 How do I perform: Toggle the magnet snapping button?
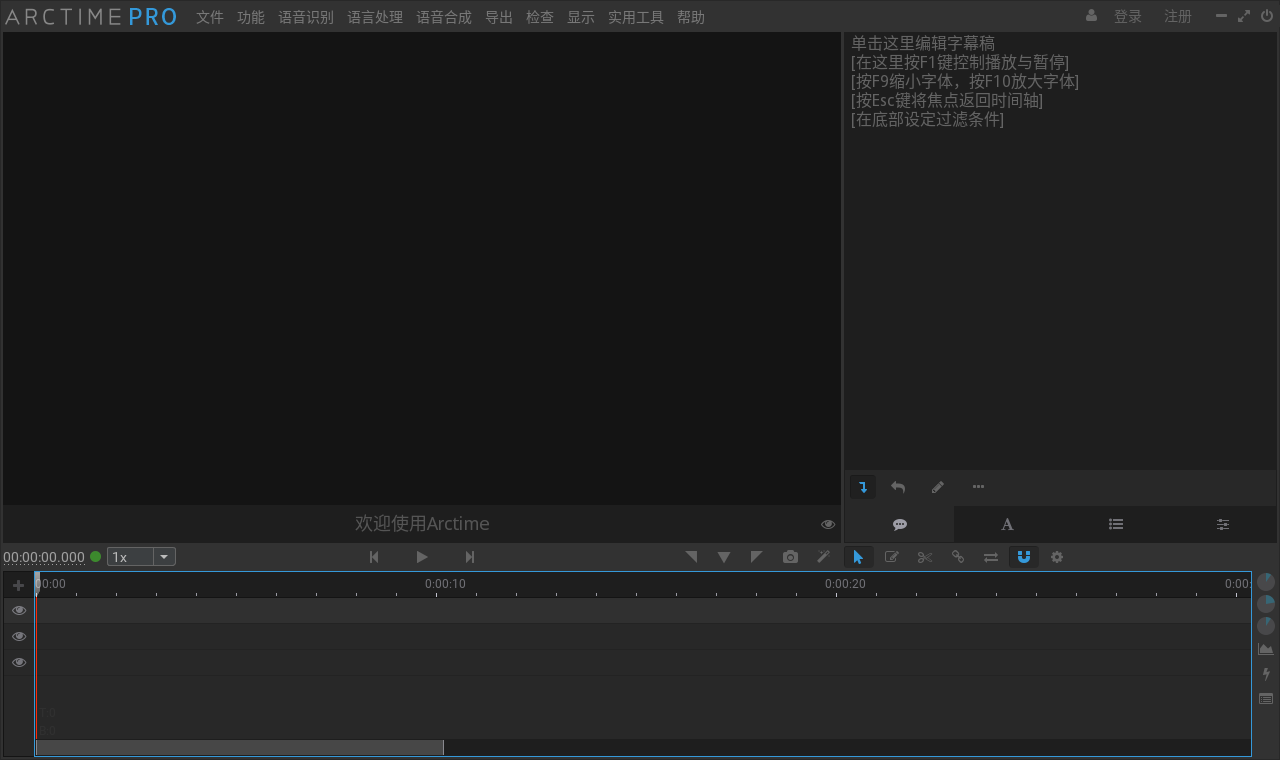click(x=1024, y=557)
